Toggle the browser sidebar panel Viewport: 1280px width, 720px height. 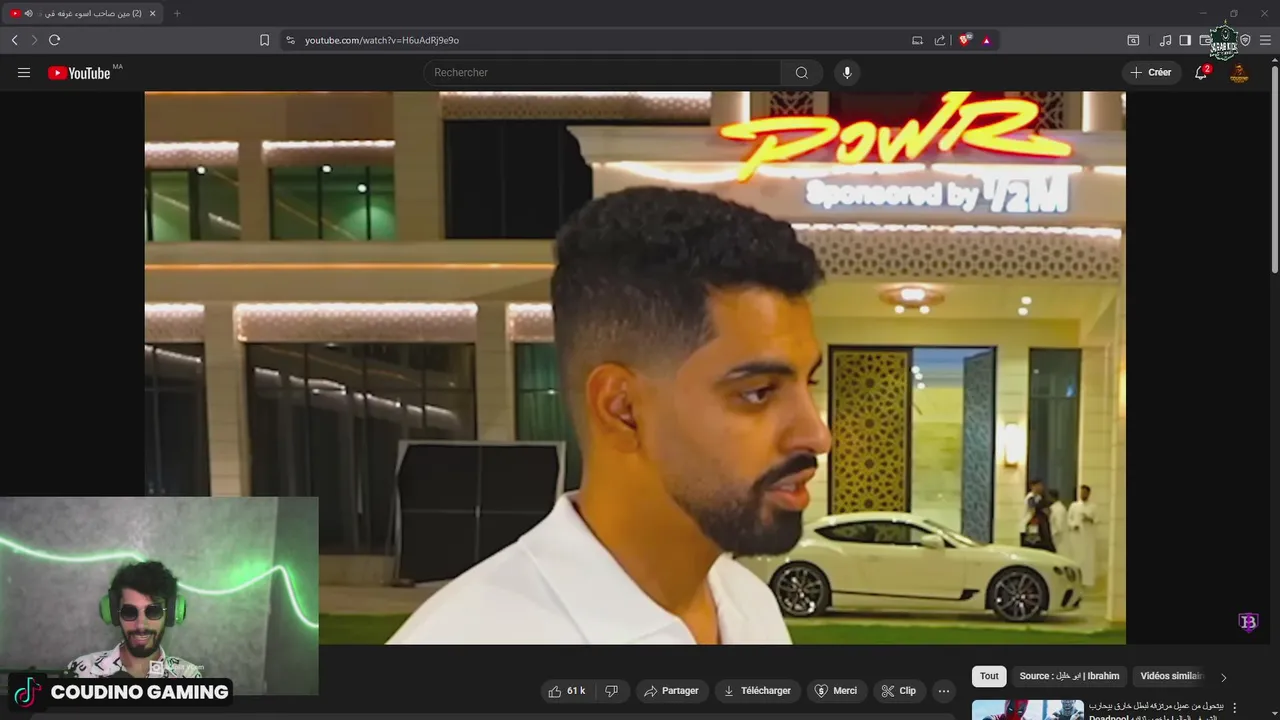coord(1185,40)
